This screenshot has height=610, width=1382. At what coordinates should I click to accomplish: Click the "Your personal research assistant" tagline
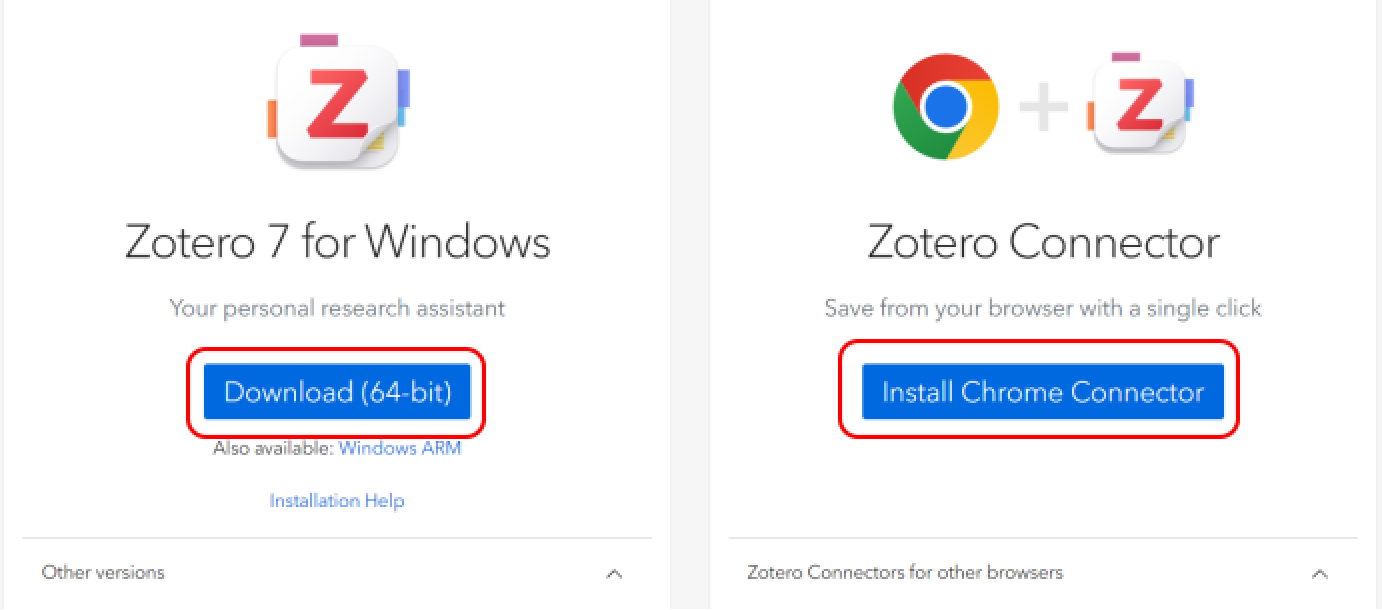[x=337, y=308]
